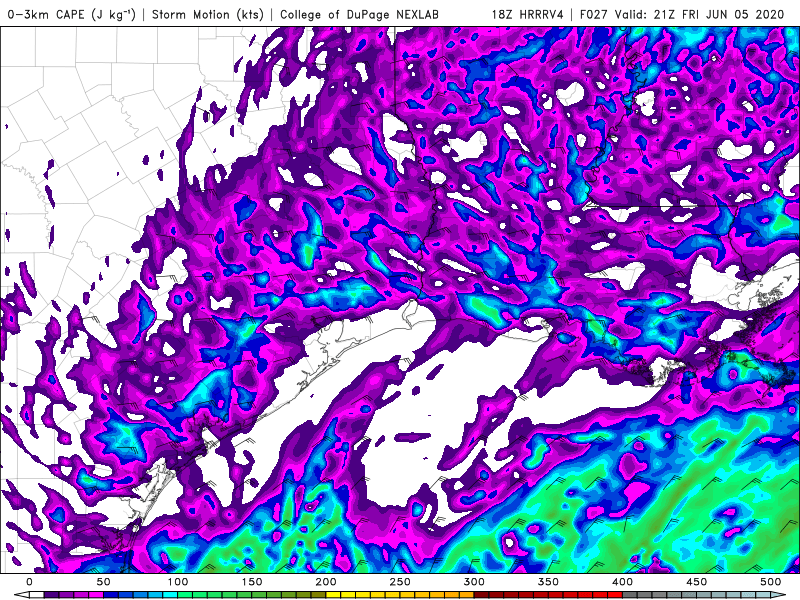Click the '150' label on the color scale
Image resolution: width=800 pixels, height=600 pixels.
coord(252,582)
